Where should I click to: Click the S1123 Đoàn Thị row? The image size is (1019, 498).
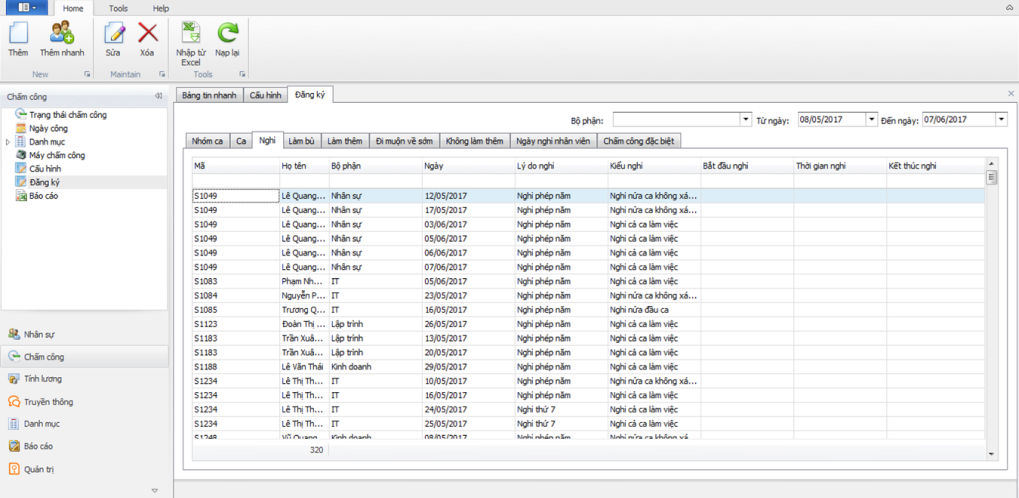[588, 324]
